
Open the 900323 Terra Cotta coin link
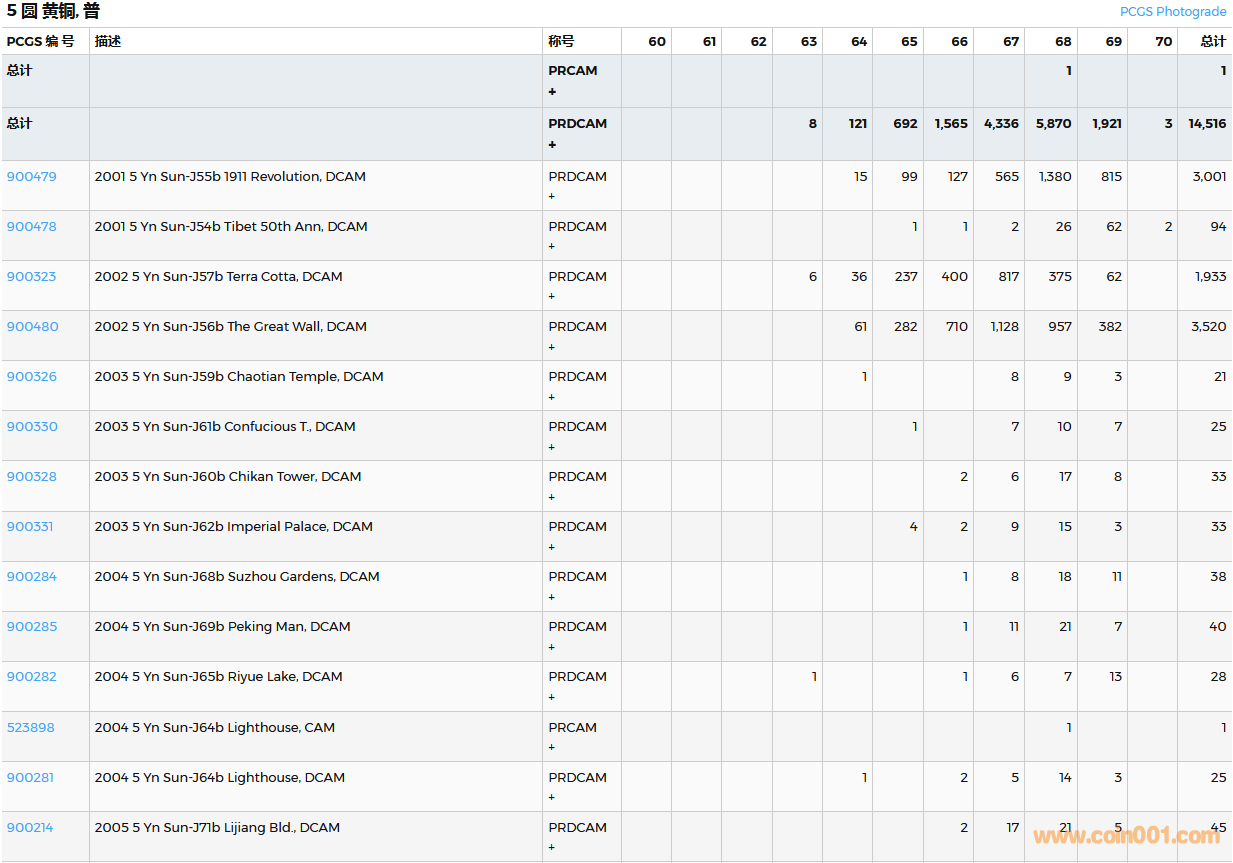click(32, 277)
